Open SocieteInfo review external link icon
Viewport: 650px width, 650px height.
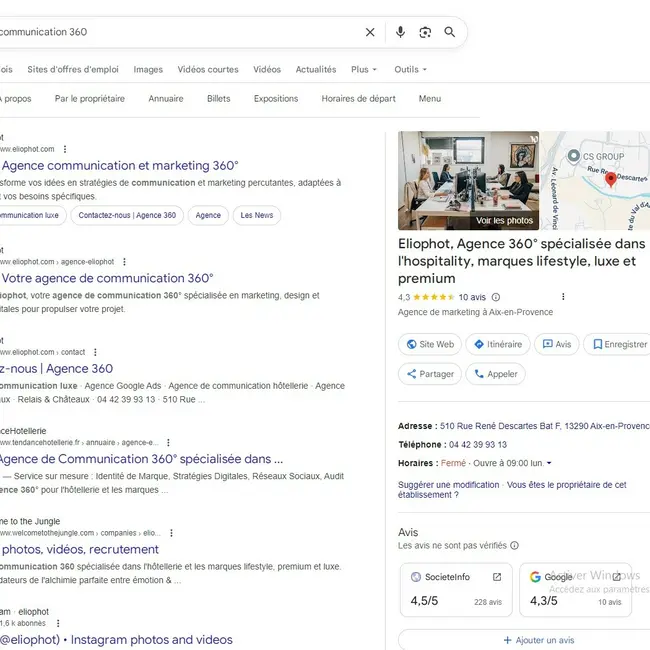497,577
